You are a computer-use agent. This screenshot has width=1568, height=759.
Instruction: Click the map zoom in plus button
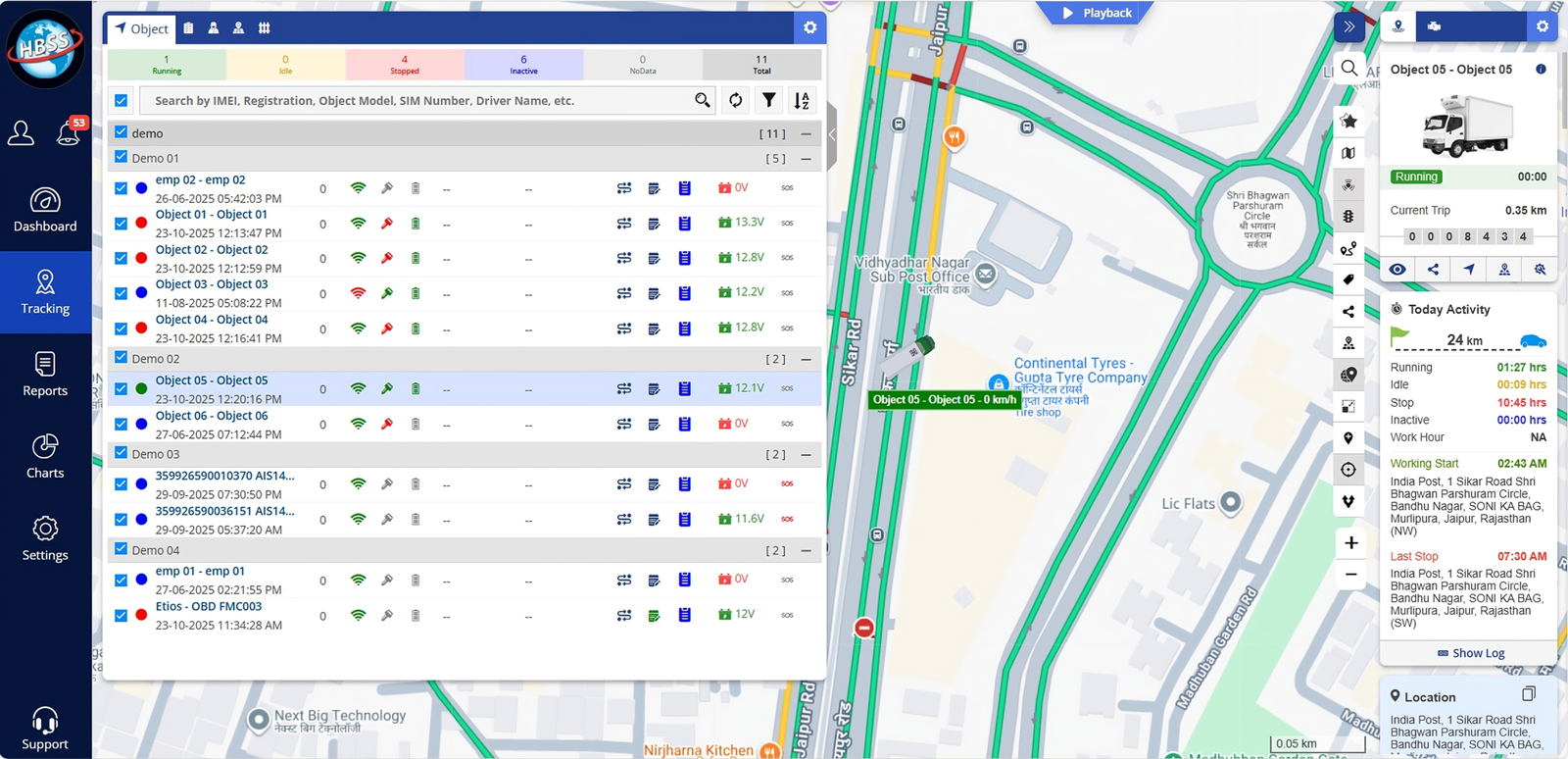click(x=1350, y=542)
